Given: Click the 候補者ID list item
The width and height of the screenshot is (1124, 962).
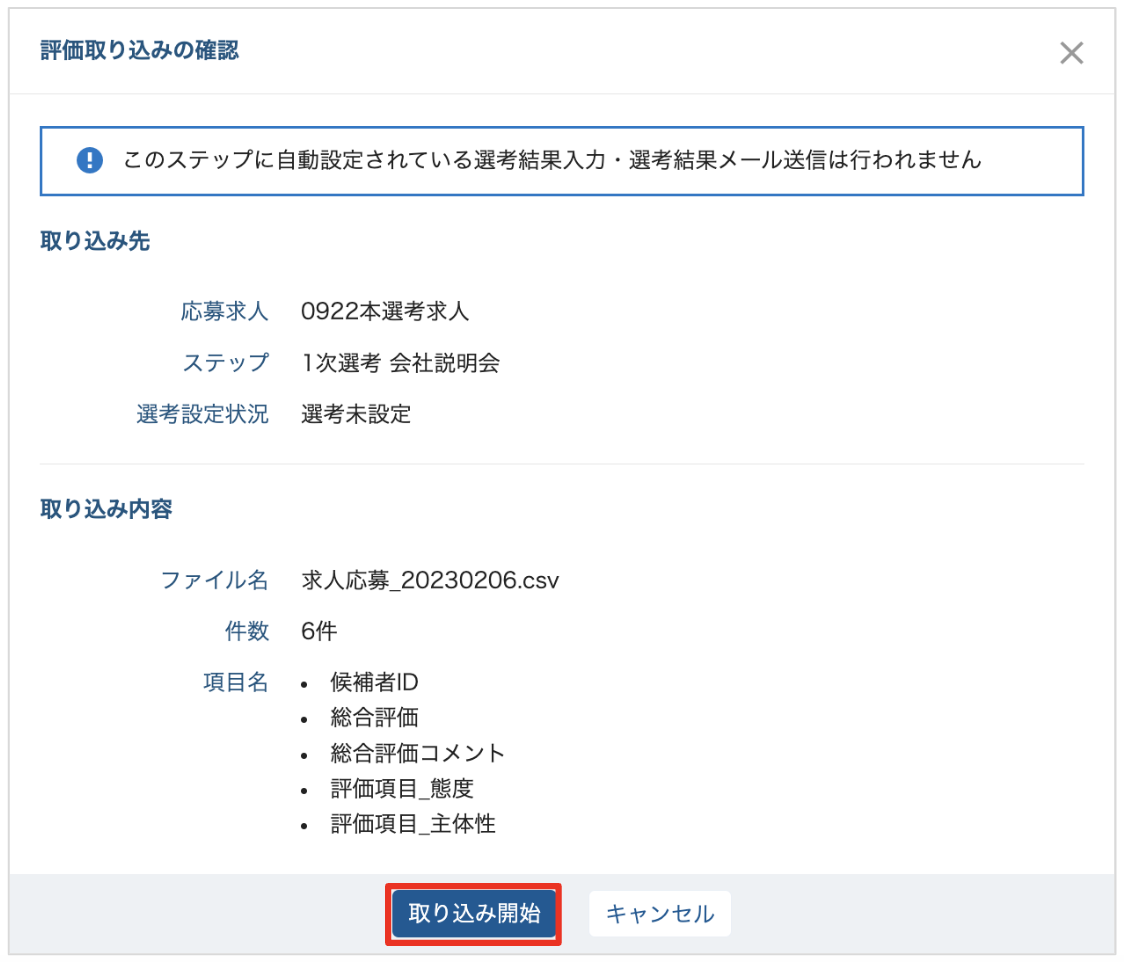Looking at the screenshot, I should click(373, 683).
